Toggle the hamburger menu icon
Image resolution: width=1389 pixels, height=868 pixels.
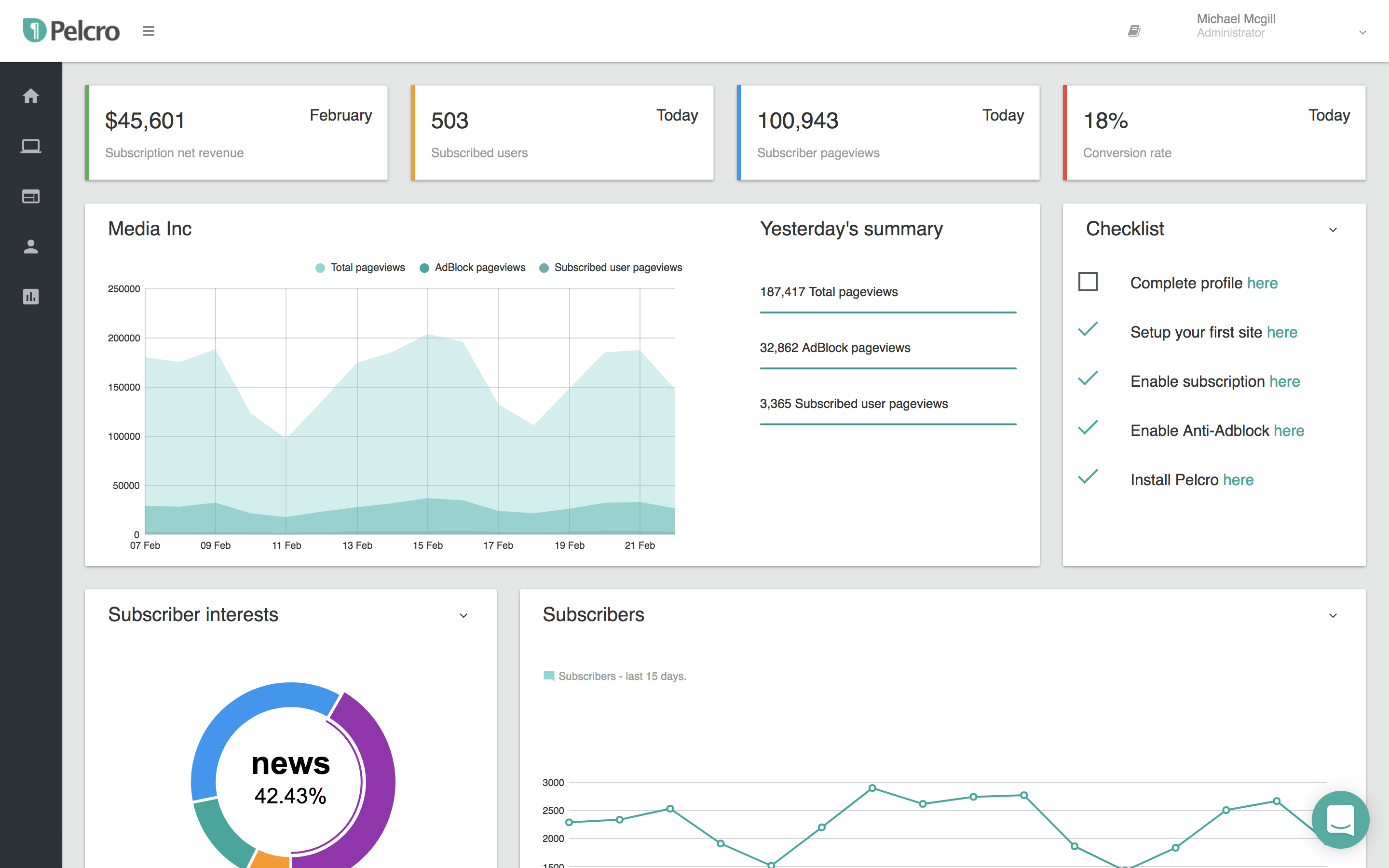point(149,31)
